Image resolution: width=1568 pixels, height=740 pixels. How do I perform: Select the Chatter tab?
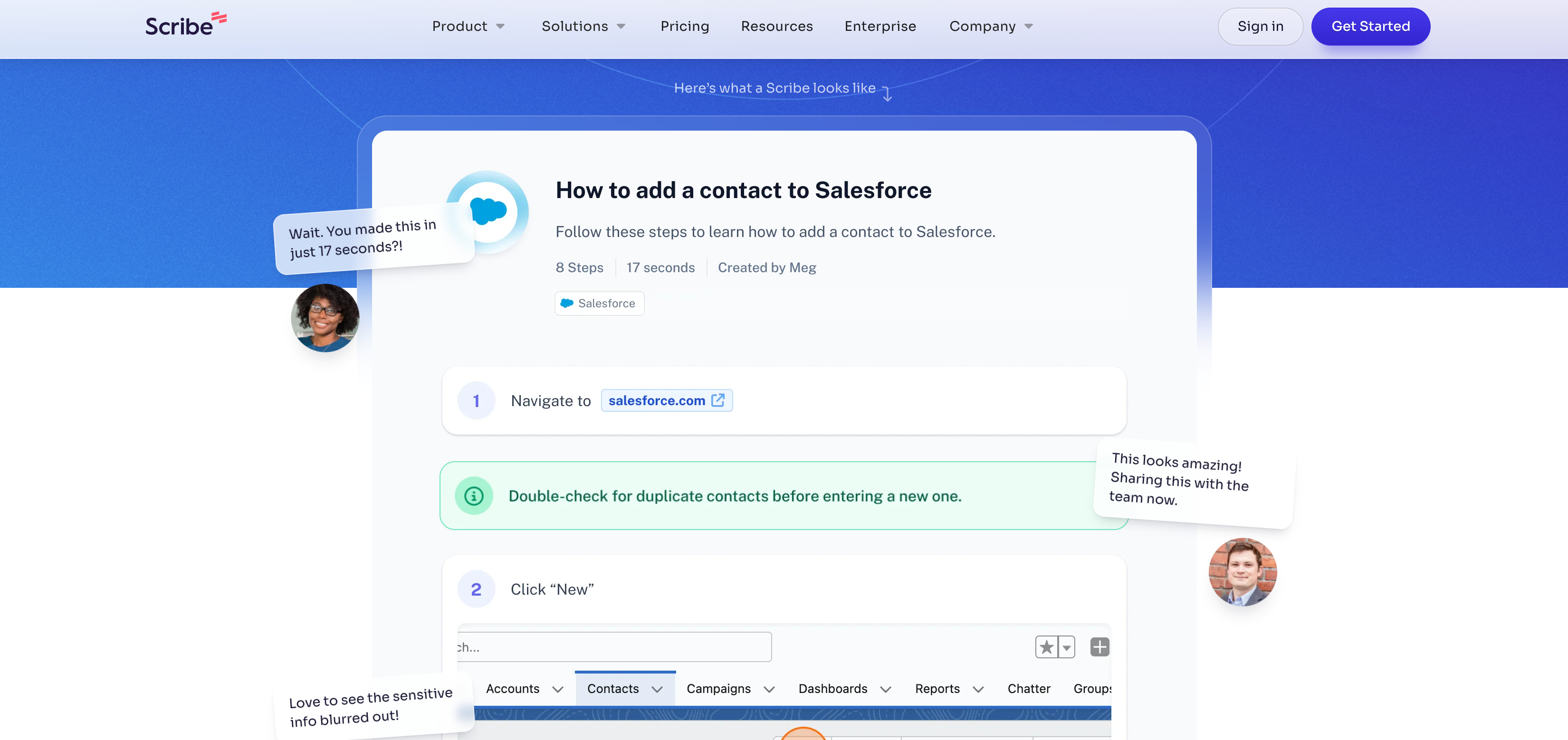(1029, 689)
